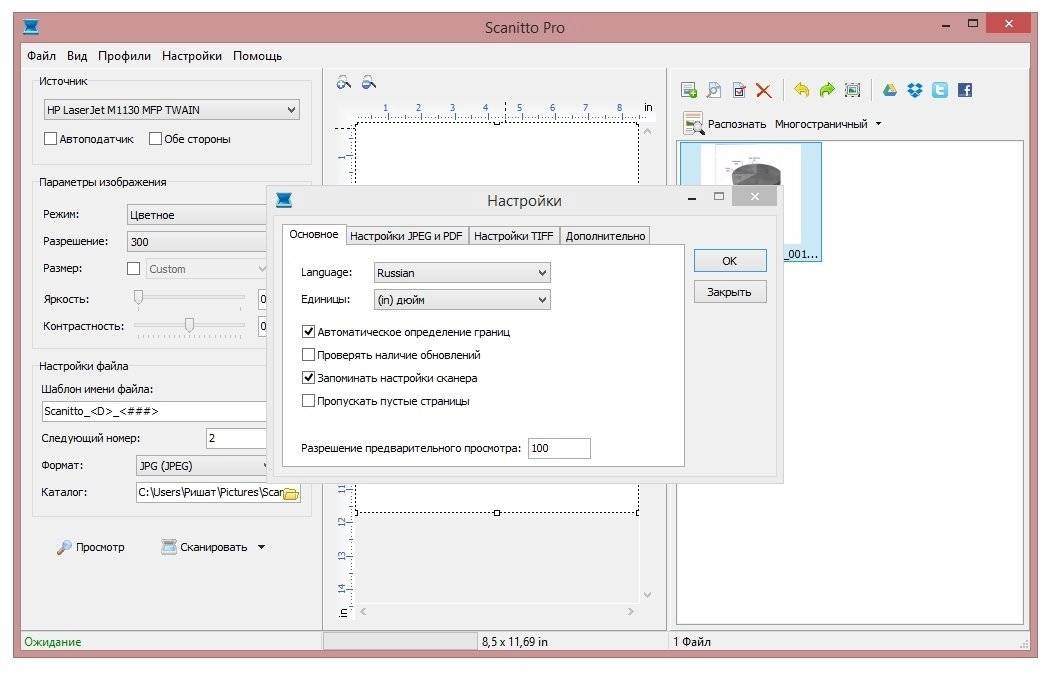Switch to Настройки JPEG и PDF tab
1055x677 pixels.
[x=406, y=236]
